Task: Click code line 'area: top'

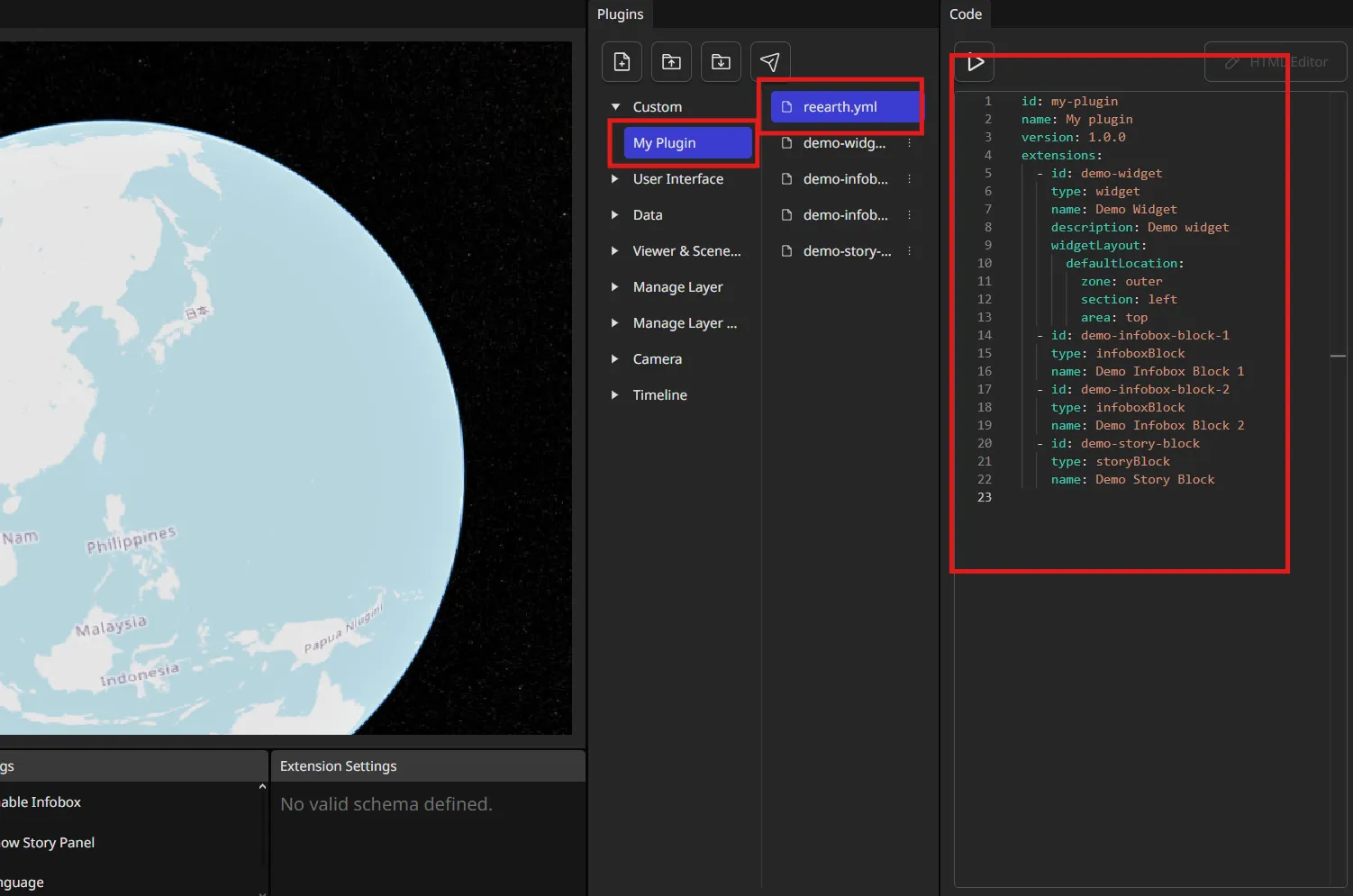Action: click(x=1114, y=317)
